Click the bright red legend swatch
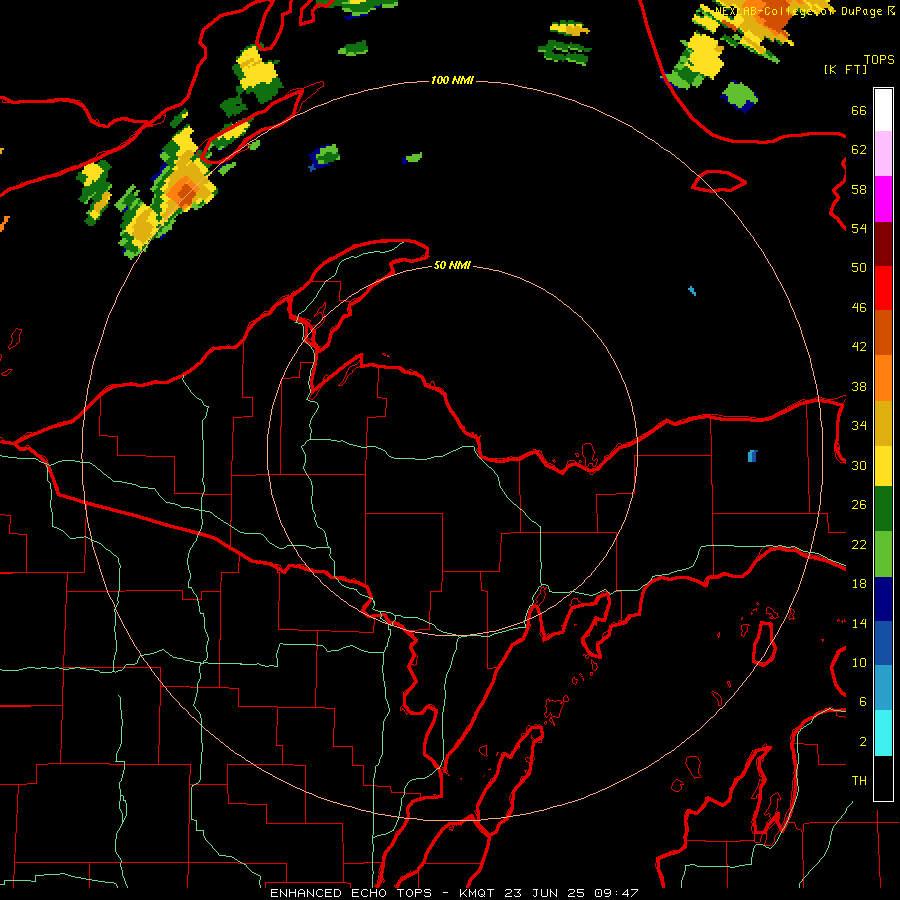900x900 pixels. (x=883, y=288)
